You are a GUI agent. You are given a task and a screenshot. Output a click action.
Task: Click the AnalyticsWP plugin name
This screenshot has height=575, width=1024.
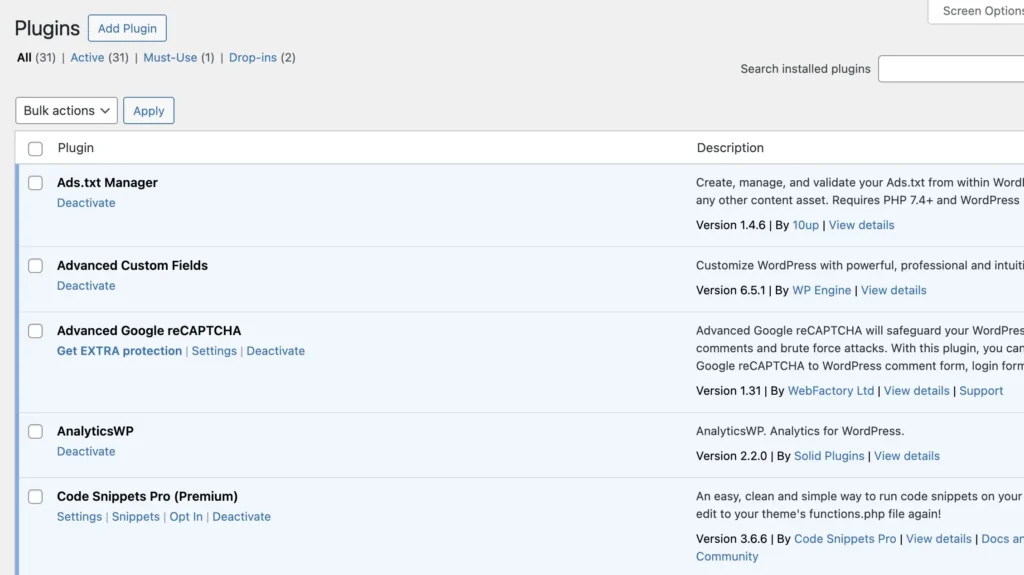[95, 431]
